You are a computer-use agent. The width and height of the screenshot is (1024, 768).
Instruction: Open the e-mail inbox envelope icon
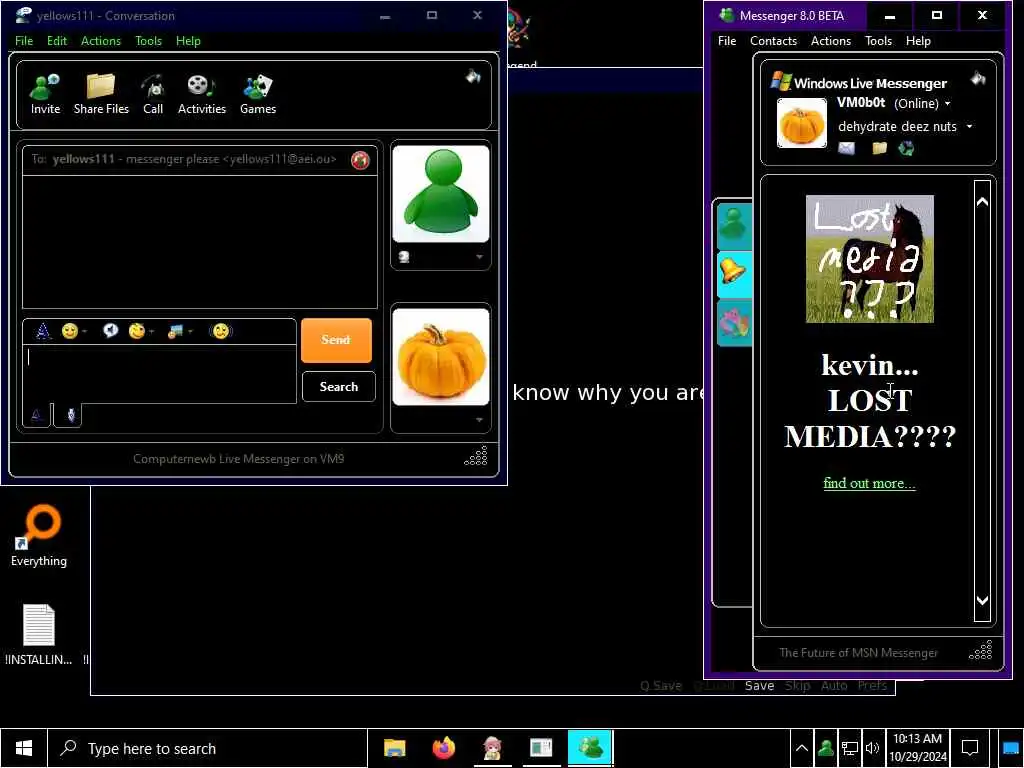pyautogui.click(x=846, y=148)
